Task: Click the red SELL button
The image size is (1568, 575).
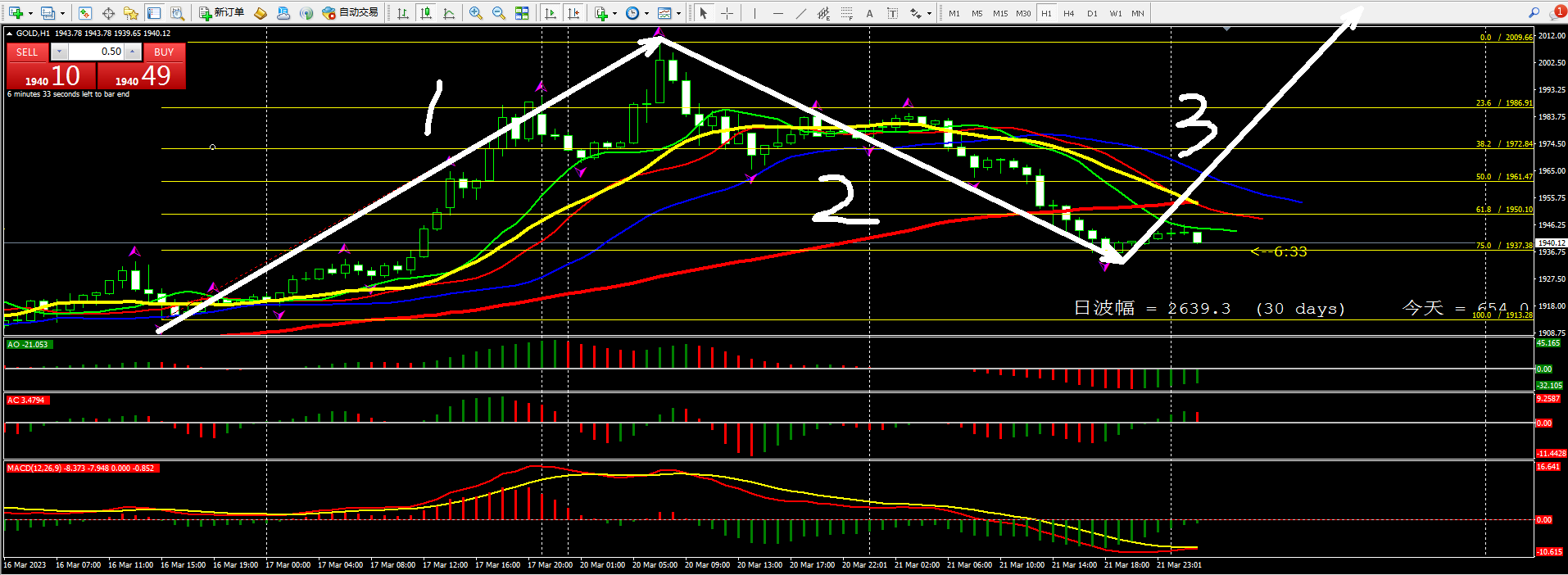Action: point(27,52)
